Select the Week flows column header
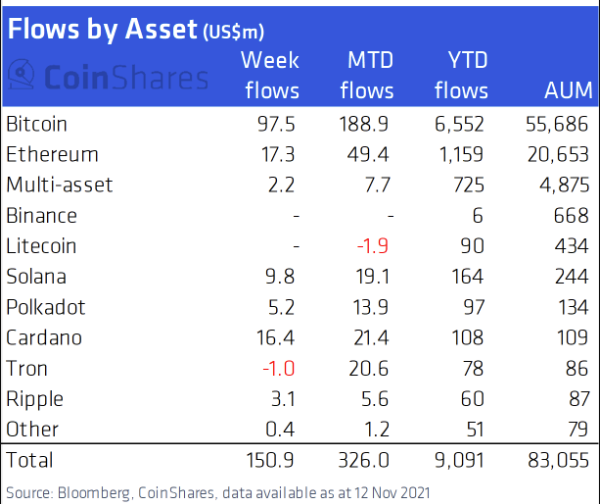The height and width of the screenshot is (504, 600). point(271,75)
